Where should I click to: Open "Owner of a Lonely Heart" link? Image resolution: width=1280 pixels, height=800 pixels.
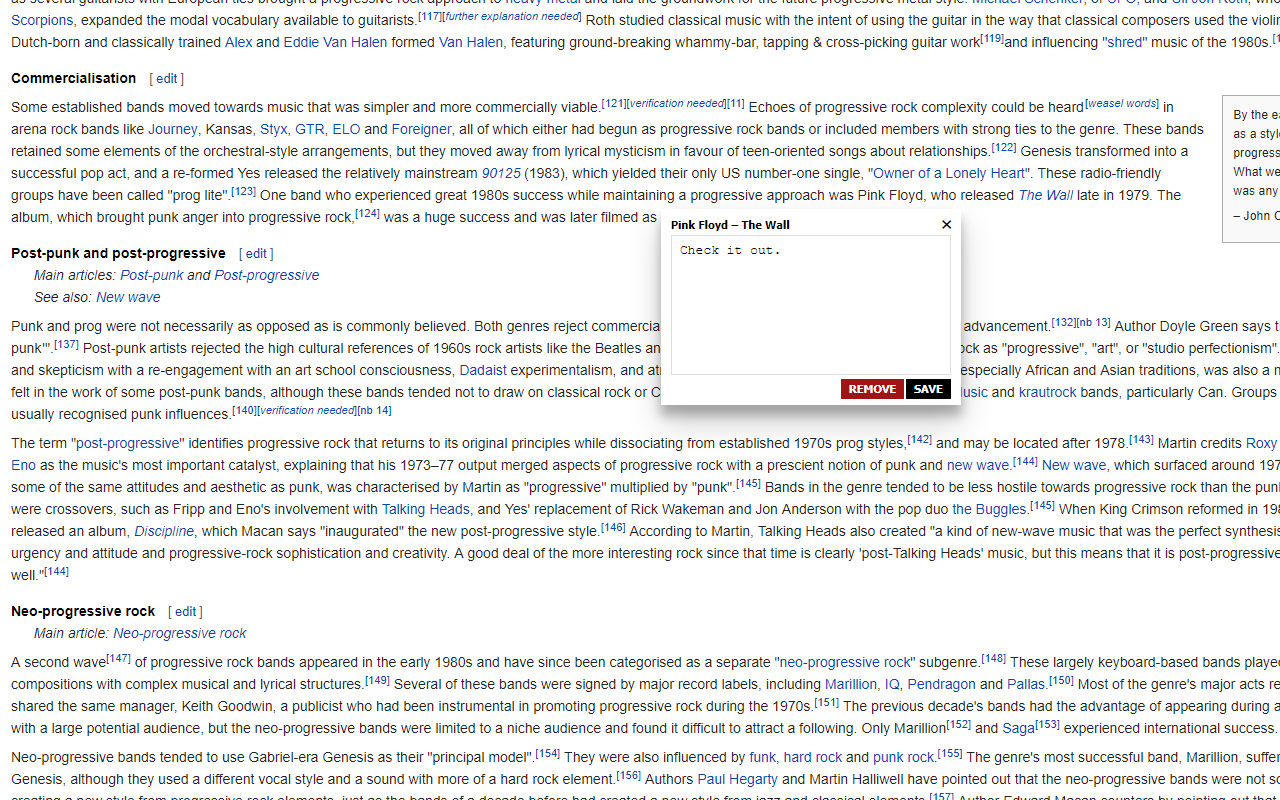tap(950, 173)
